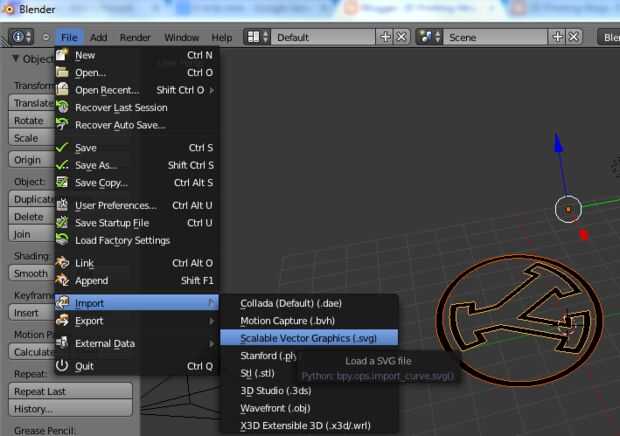Click the Save checkmark icon
This screenshot has height=436, width=620.
tap(62, 147)
